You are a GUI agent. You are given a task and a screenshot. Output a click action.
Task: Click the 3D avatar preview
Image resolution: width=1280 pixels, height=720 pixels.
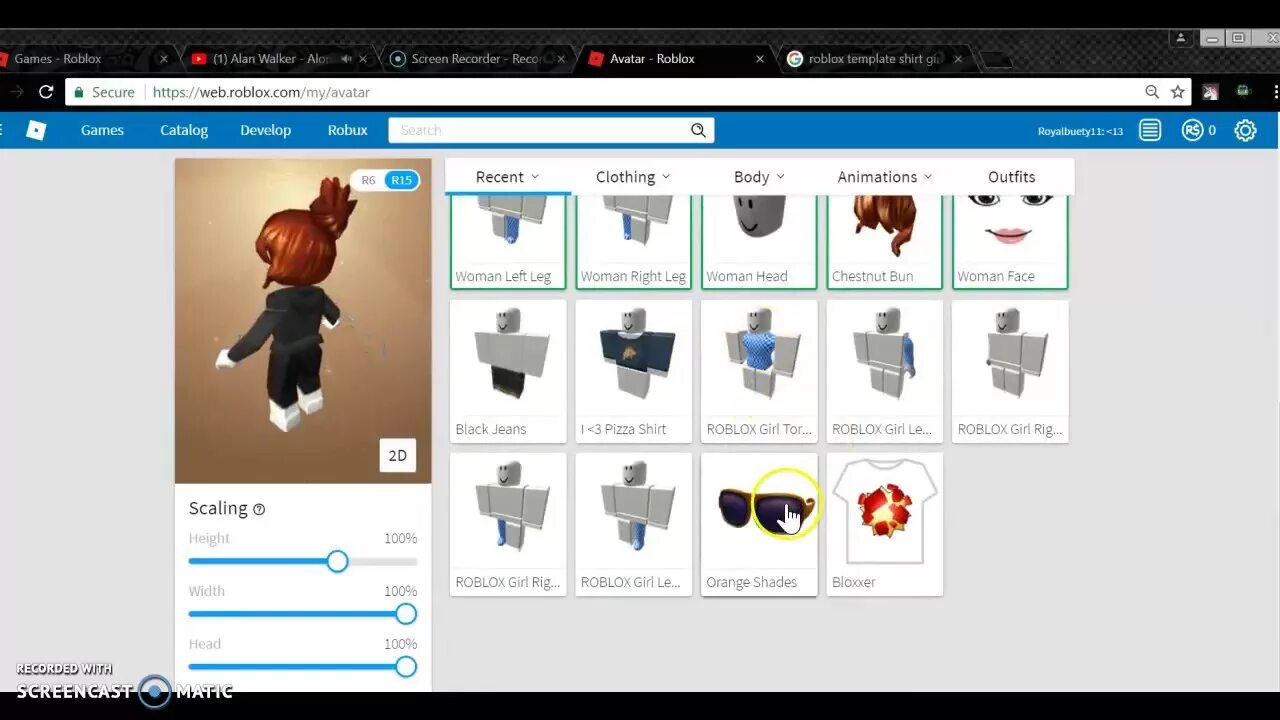pos(303,320)
